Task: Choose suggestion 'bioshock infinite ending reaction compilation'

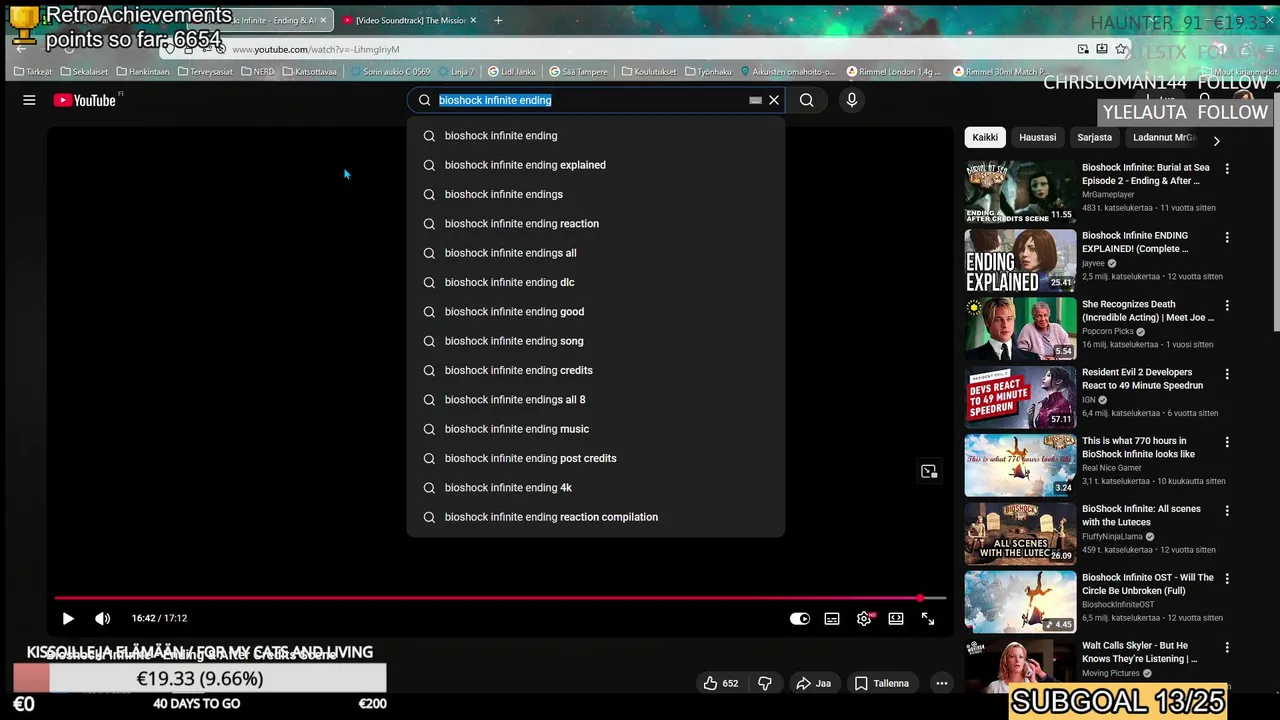Action: (596, 517)
